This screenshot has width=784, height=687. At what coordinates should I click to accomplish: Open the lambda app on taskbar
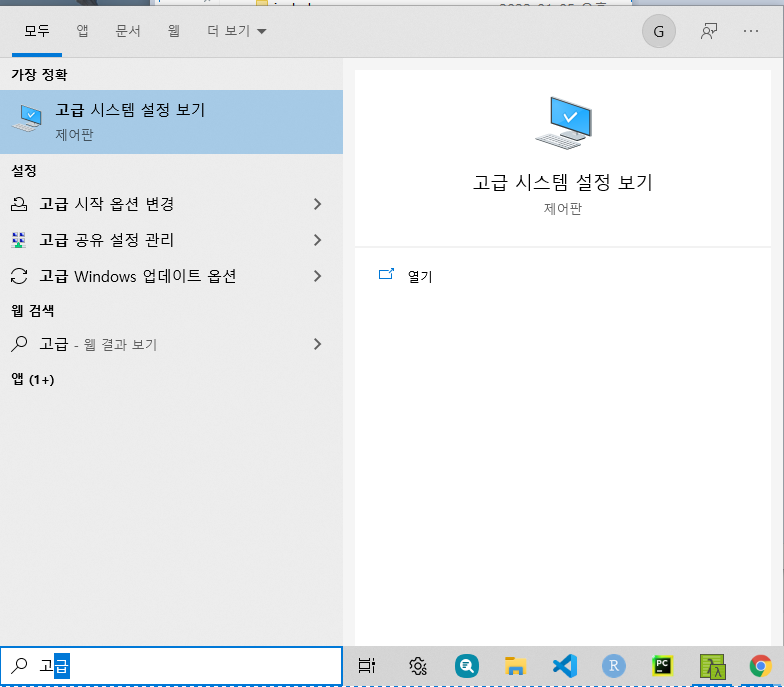[712, 667]
